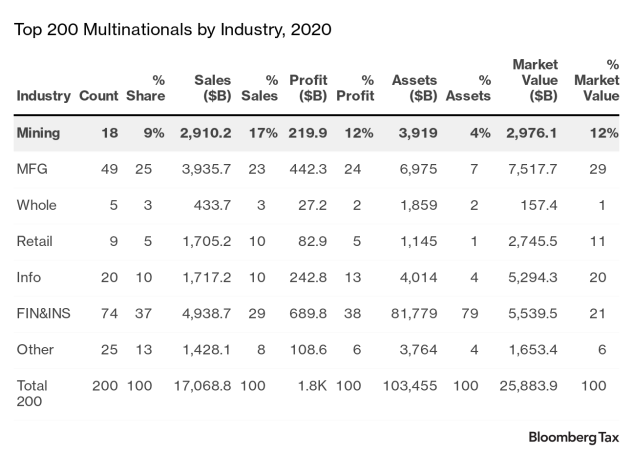Click the Count column header
The image size is (633, 452).
click(x=97, y=96)
